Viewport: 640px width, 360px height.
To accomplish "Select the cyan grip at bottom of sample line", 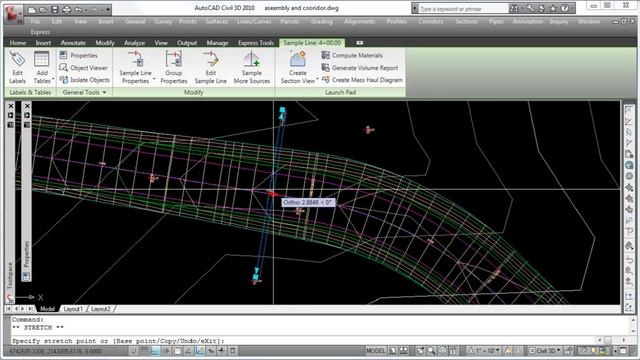I will 256,277.
